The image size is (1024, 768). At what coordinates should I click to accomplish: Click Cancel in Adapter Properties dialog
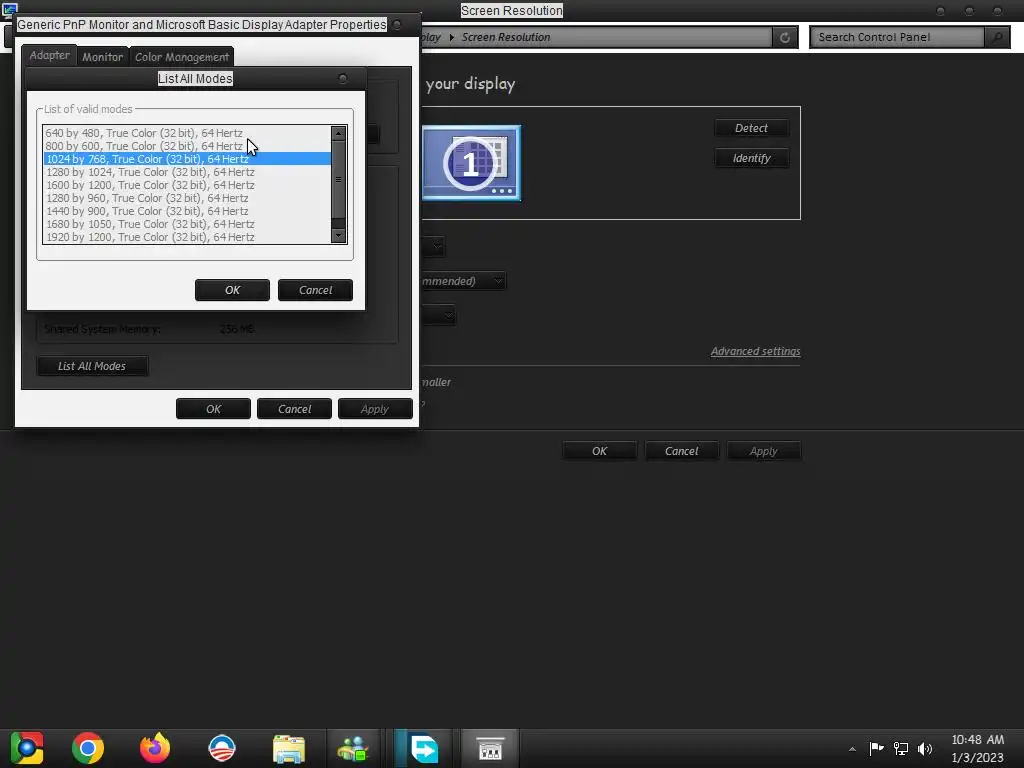[x=295, y=409]
